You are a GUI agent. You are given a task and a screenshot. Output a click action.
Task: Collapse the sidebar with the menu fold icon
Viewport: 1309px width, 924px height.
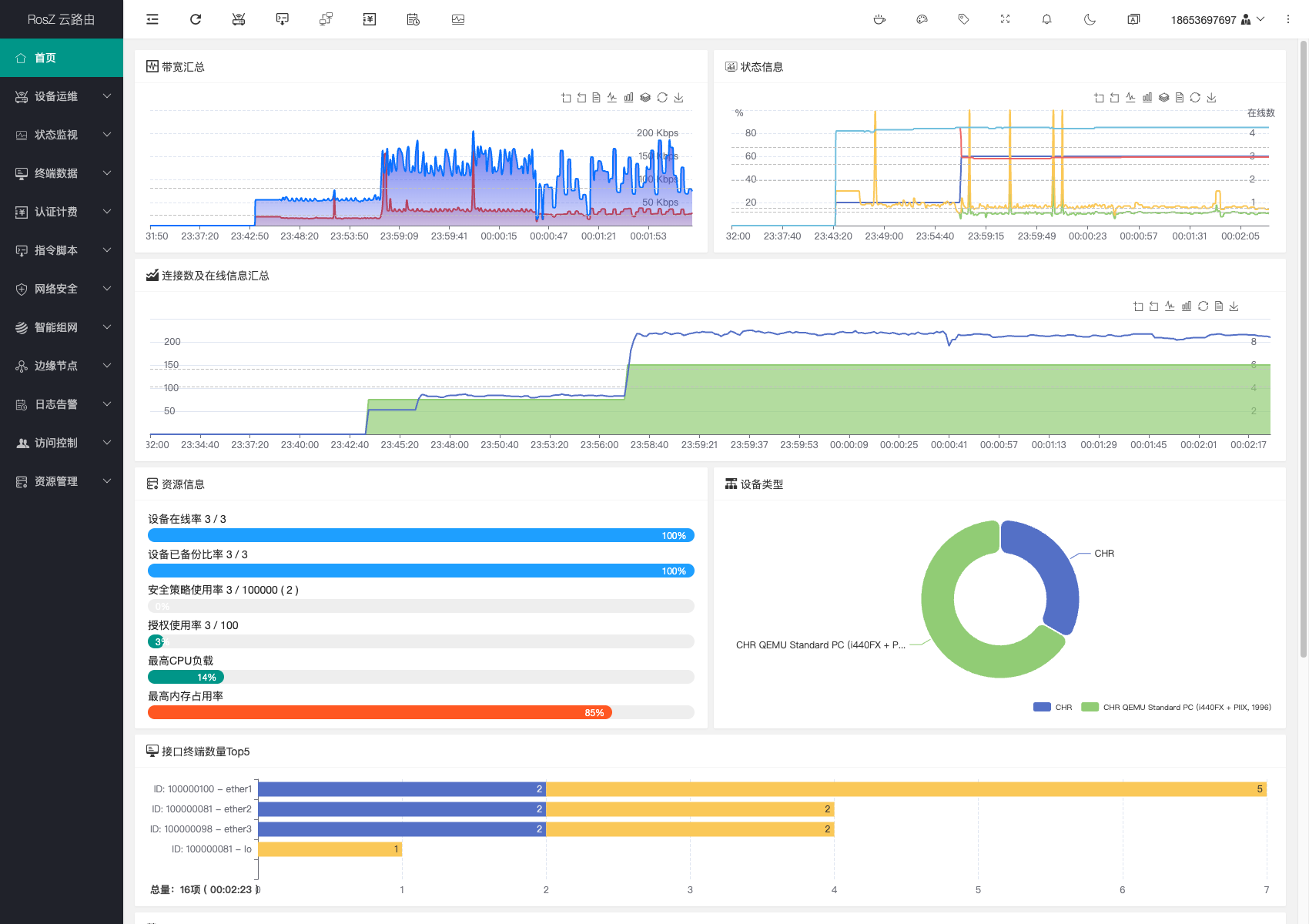[x=152, y=19]
